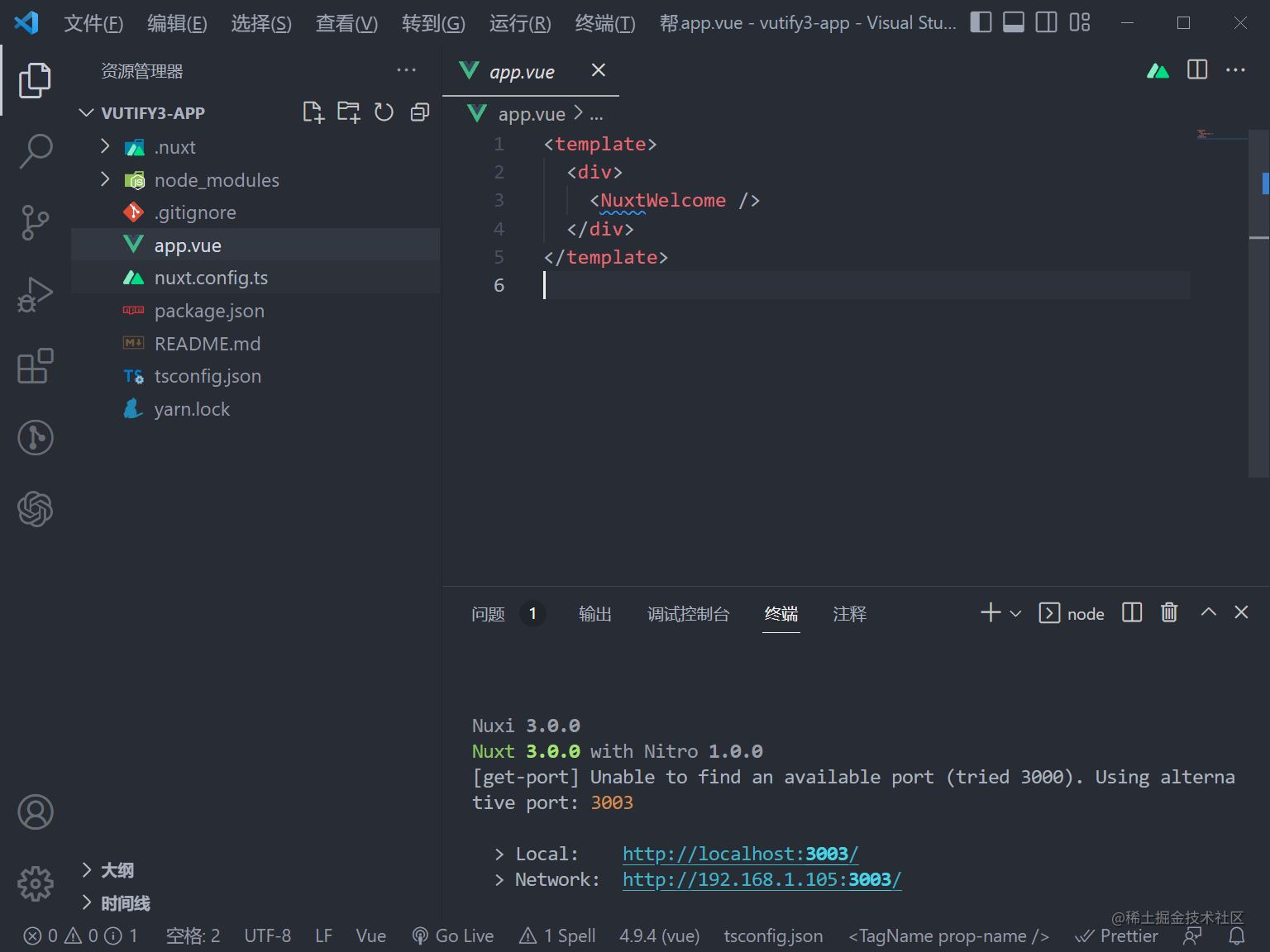This screenshot has height=952, width=1270.
Task: Open ChatGPT extension in activity bar
Action: pyautogui.click(x=35, y=509)
